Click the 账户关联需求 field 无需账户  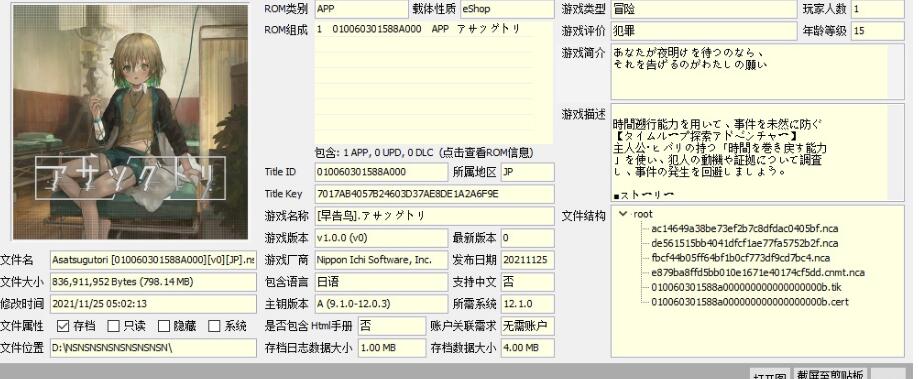[527, 326]
